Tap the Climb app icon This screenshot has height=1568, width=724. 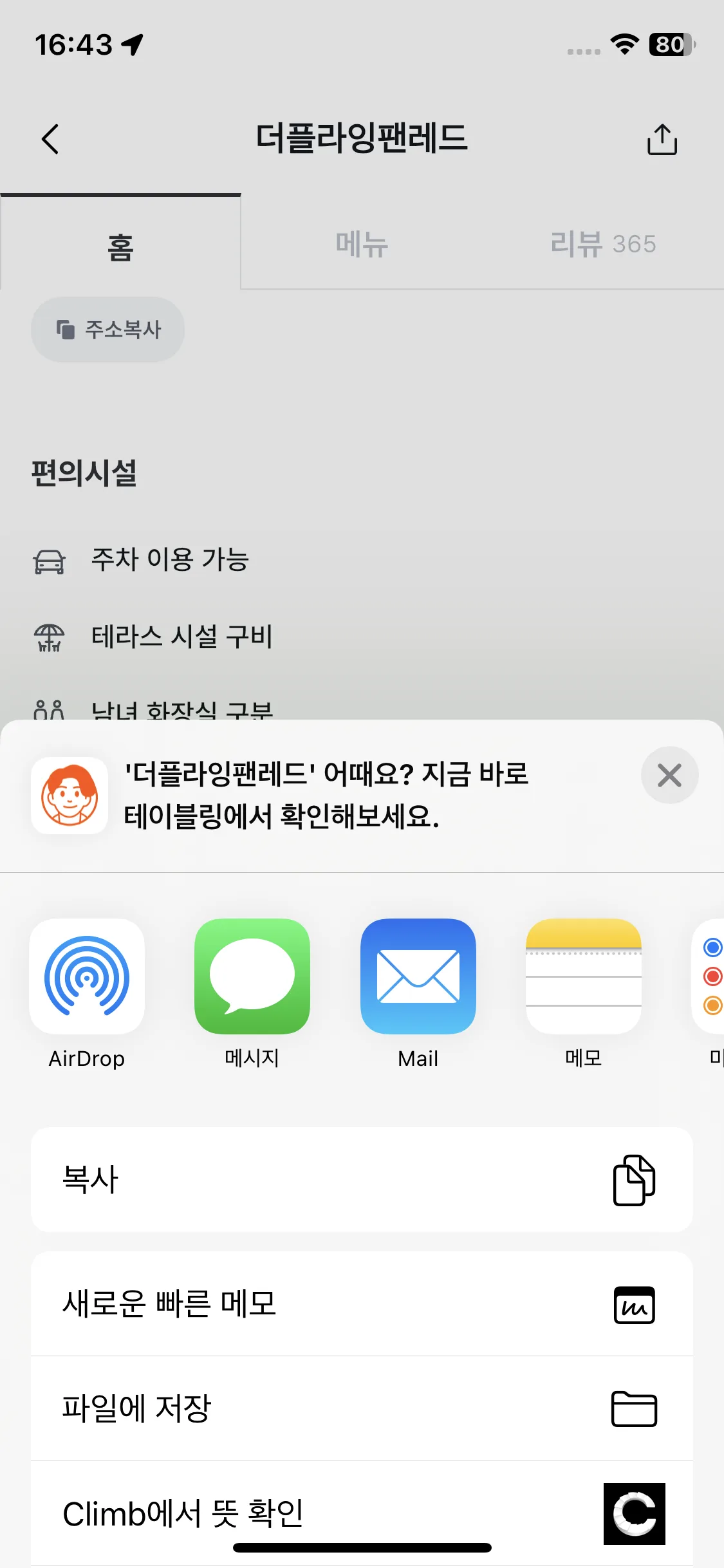pyautogui.click(x=634, y=1513)
